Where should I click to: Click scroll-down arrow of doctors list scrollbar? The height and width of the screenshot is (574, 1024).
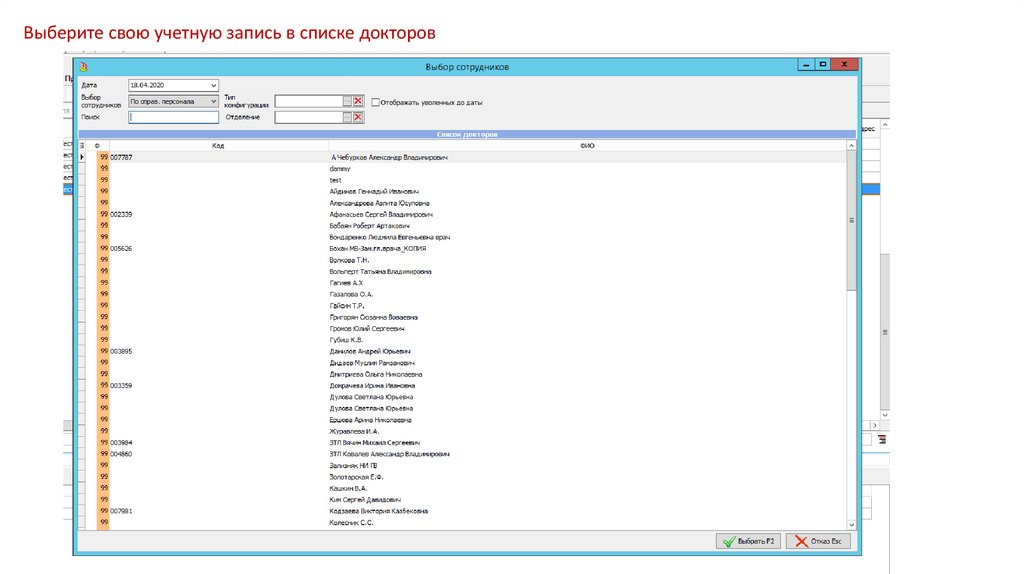pyautogui.click(x=852, y=524)
